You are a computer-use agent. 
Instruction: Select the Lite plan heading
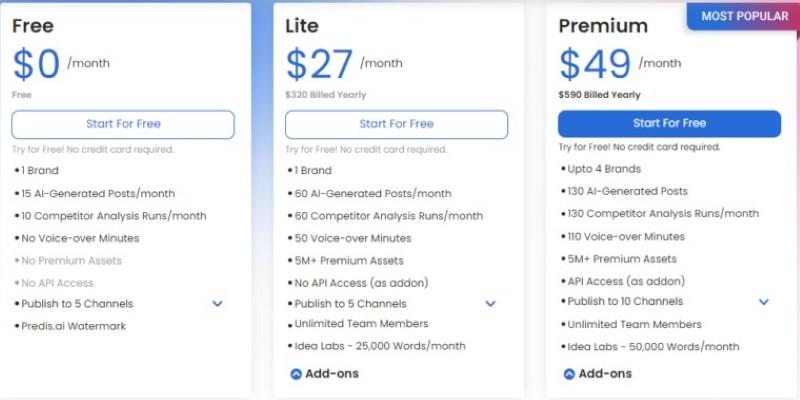tap(303, 26)
